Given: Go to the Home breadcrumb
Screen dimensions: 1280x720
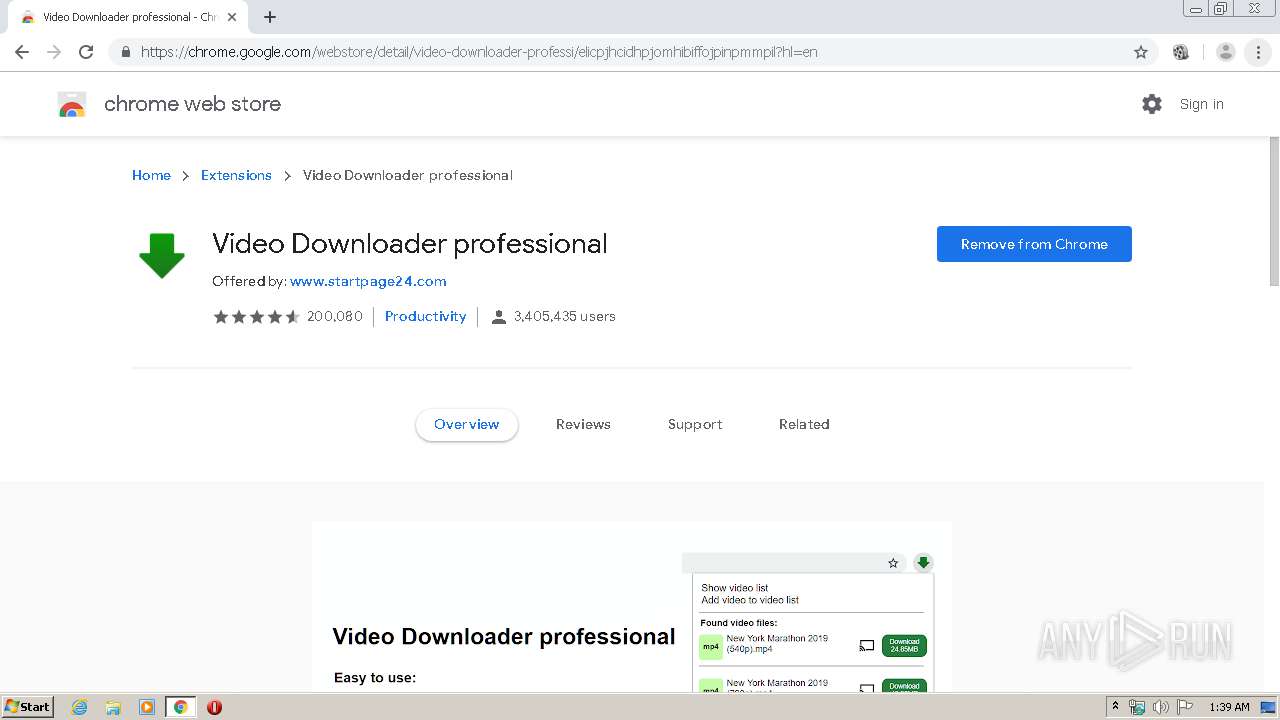Looking at the screenshot, I should pyautogui.click(x=151, y=175).
